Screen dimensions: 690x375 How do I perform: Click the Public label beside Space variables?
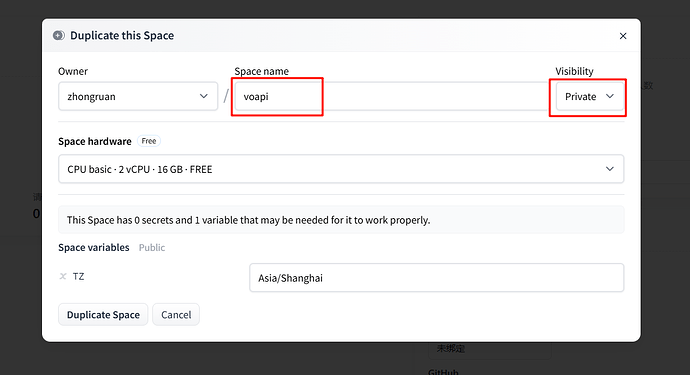coord(152,248)
